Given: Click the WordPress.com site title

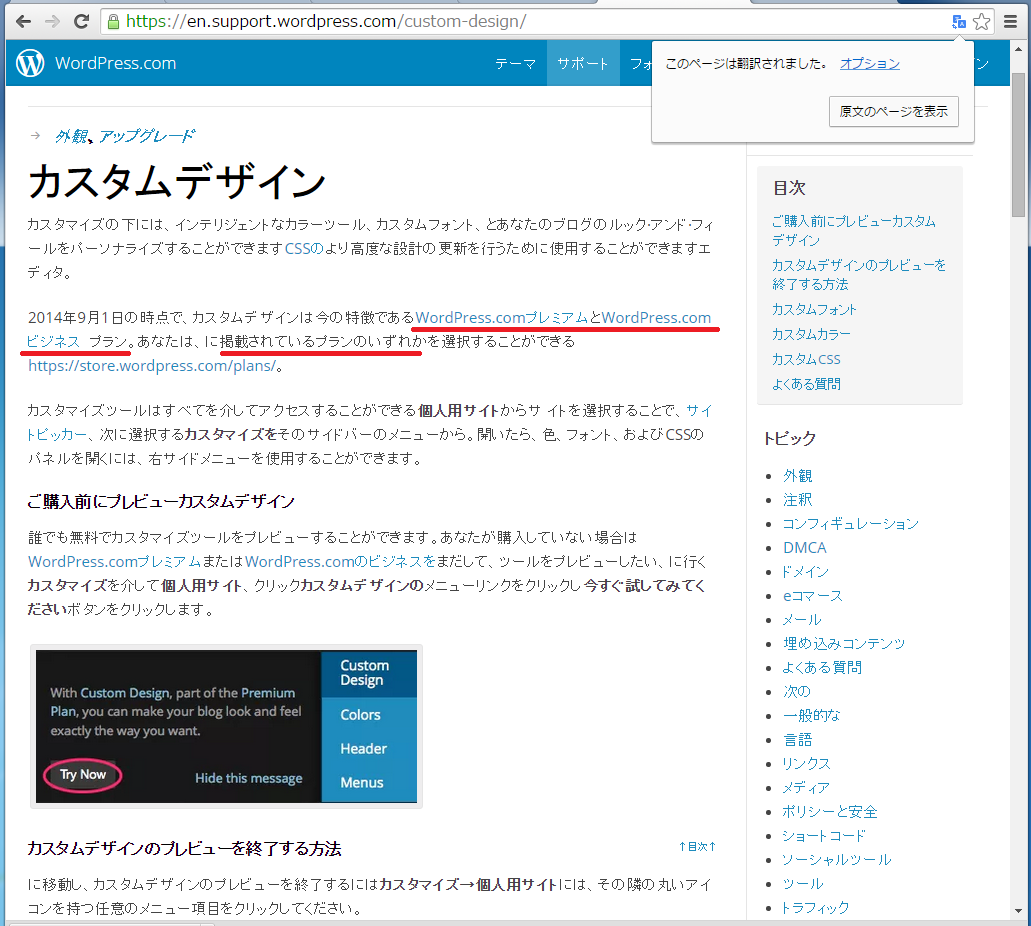Looking at the screenshot, I should pyautogui.click(x=116, y=63).
